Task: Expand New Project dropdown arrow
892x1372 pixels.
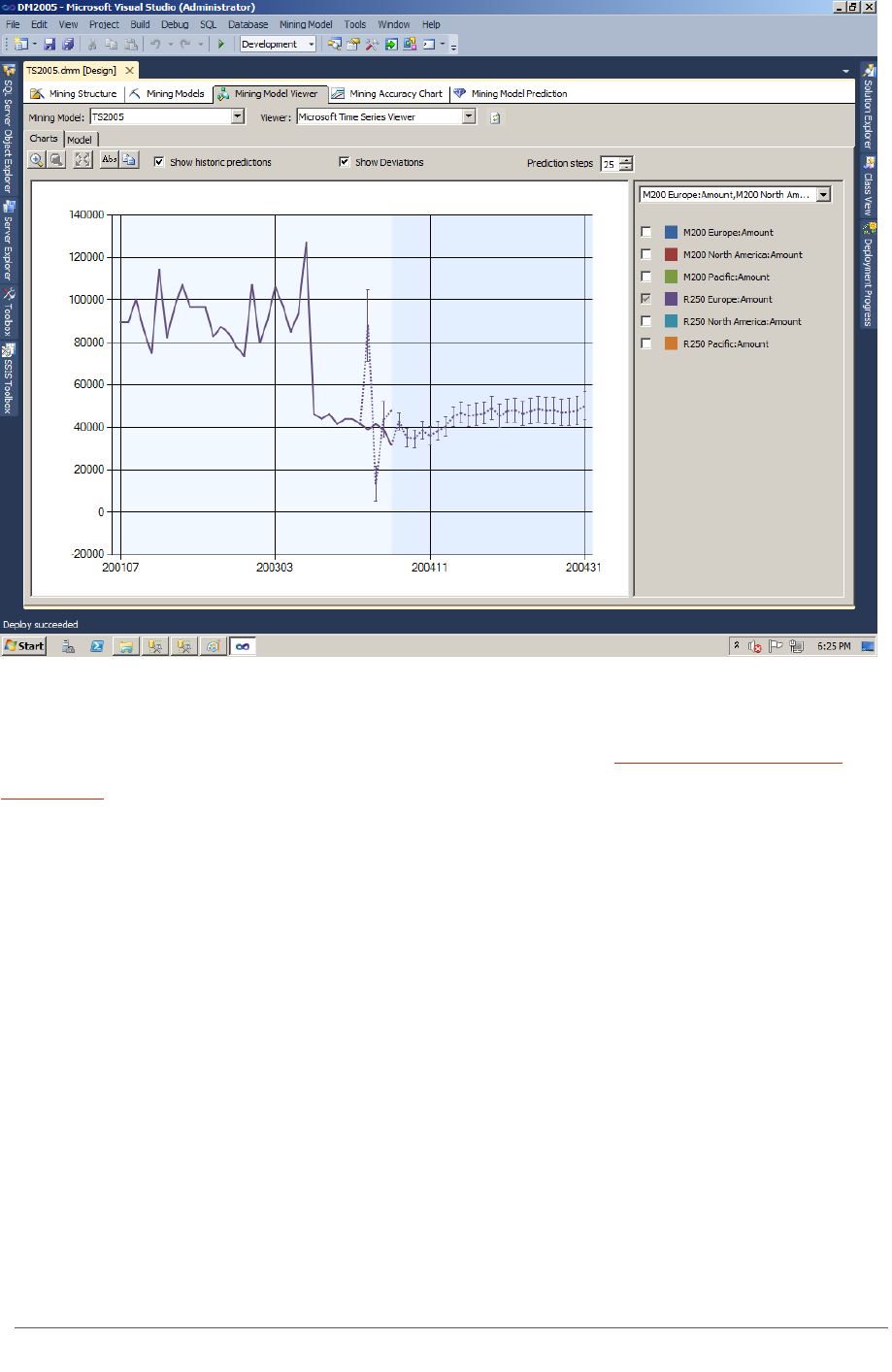Action: point(34,44)
